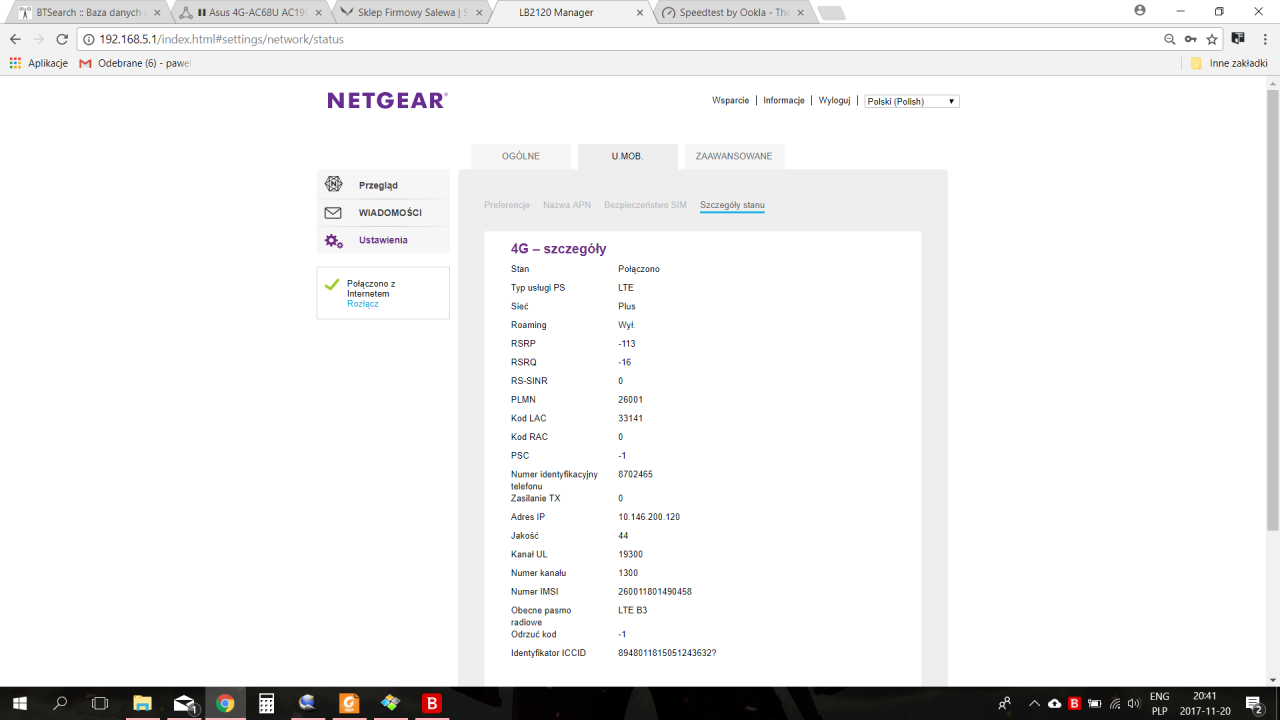Click the saved password key icon
The width and height of the screenshot is (1280, 720).
point(1191,39)
